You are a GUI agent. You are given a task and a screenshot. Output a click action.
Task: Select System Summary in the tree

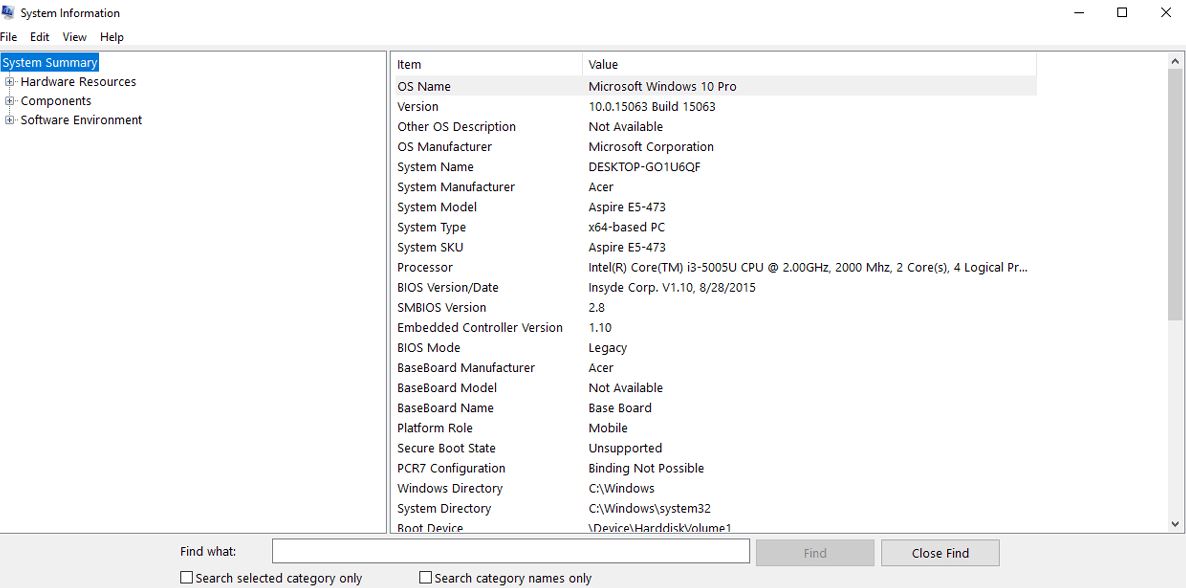pyautogui.click(x=50, y=63)
